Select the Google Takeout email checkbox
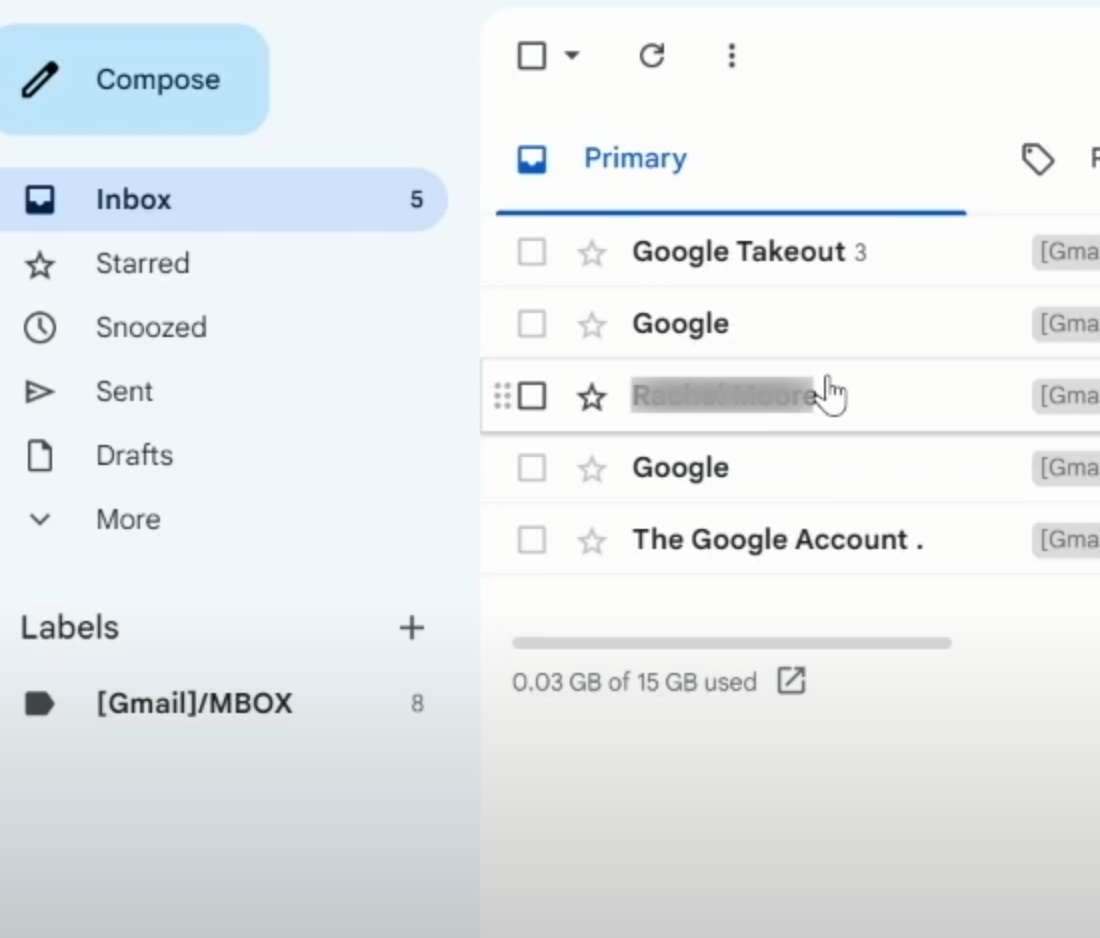1100x938 pixels. (532, 252)
